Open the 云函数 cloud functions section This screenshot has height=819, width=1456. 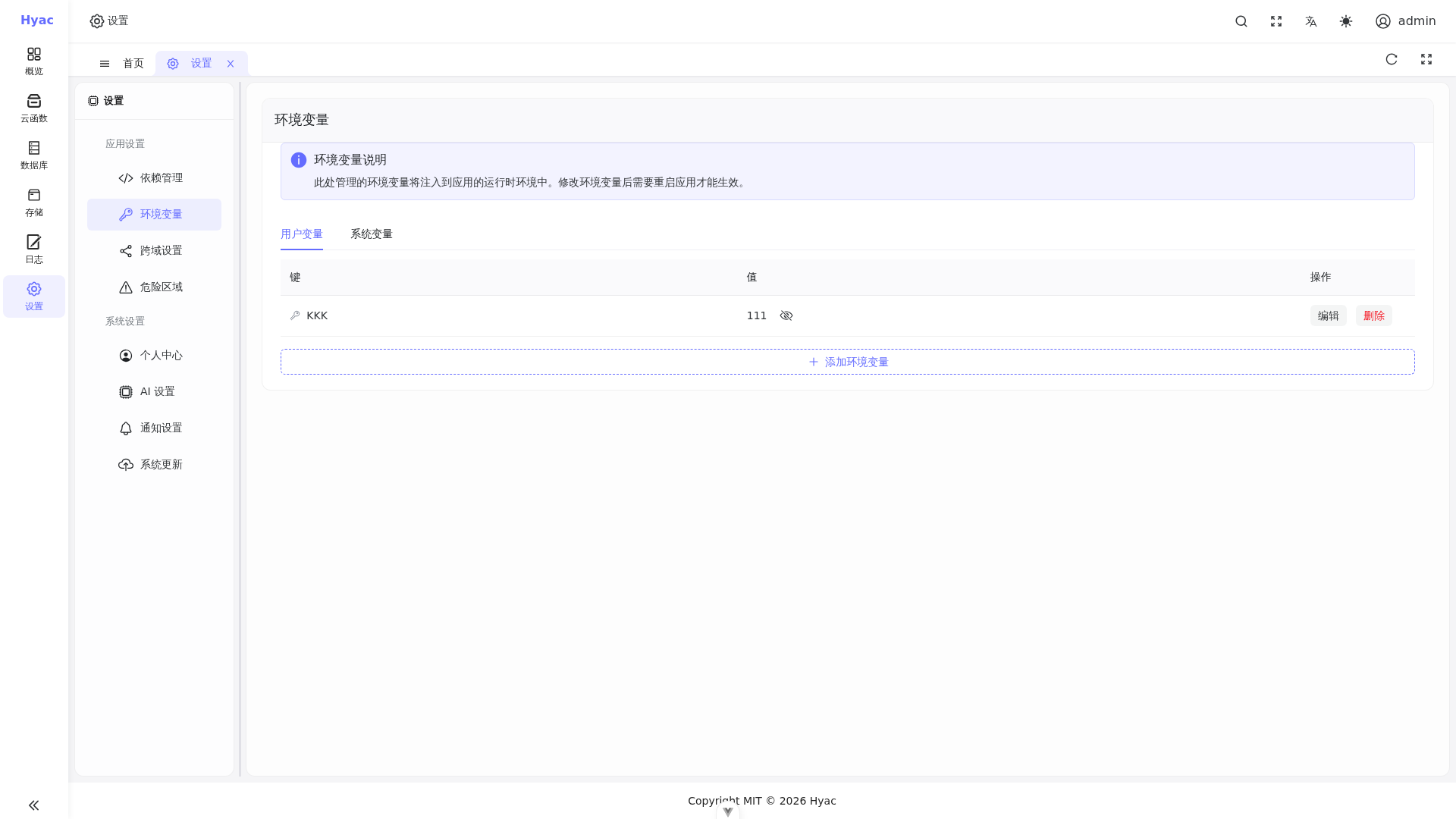[34, 108]
